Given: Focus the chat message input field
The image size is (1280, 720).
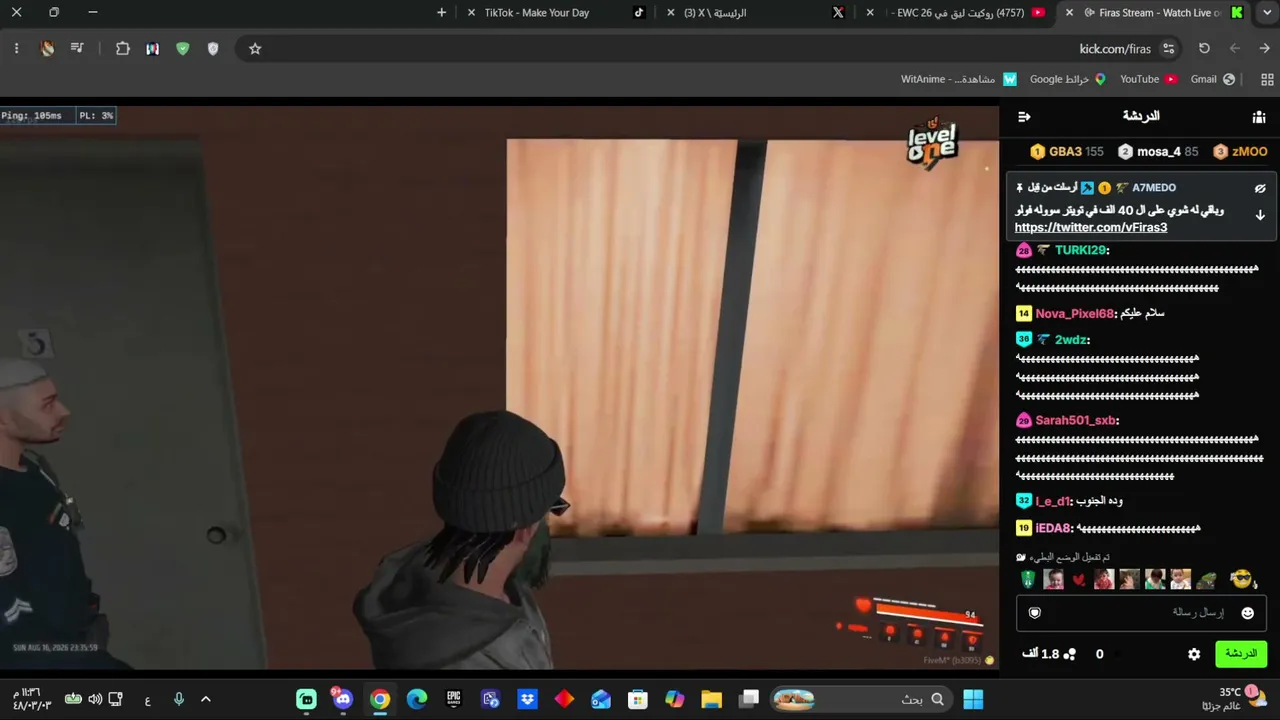Looking at the screenshot, I should 1142,613.
